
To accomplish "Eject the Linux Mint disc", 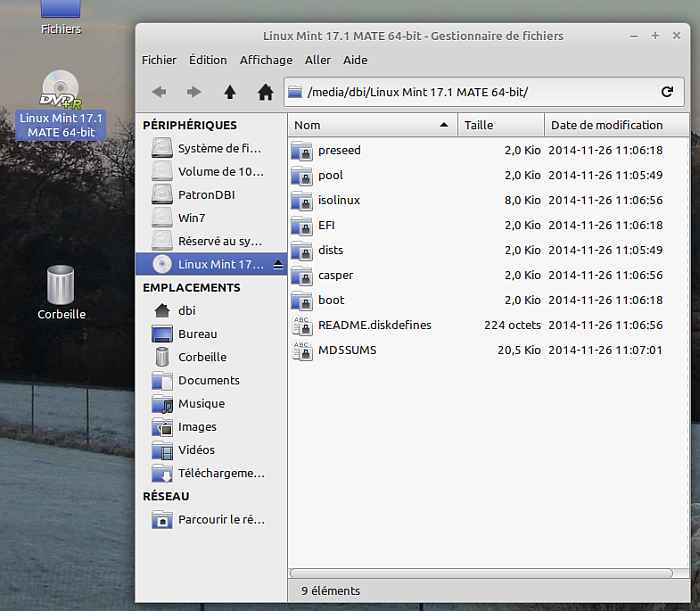I will coord(278,265).
